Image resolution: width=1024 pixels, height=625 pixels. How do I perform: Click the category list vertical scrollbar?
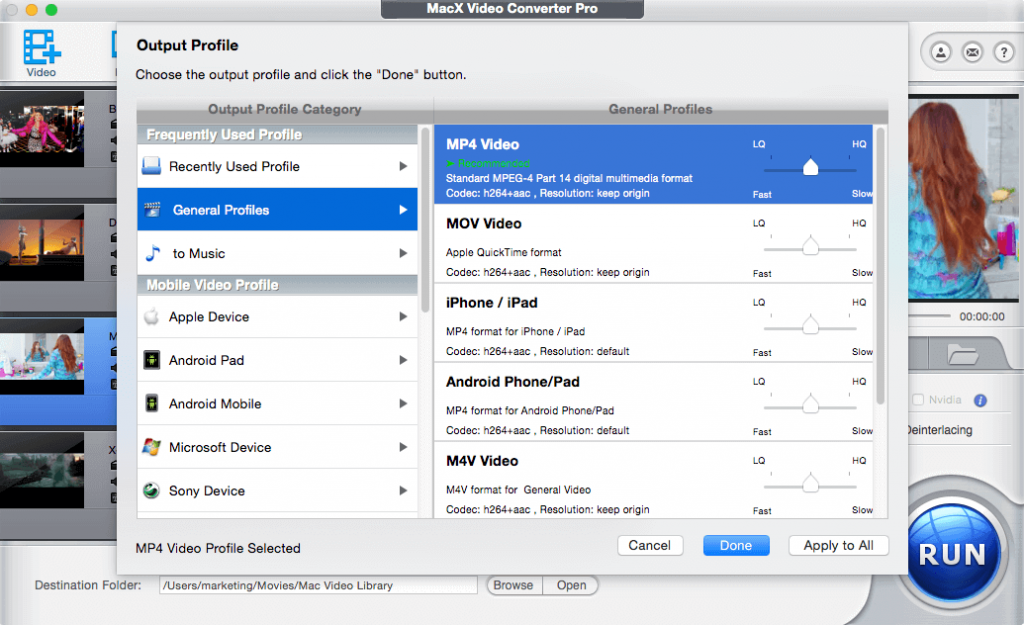click(x=424, y=219)
